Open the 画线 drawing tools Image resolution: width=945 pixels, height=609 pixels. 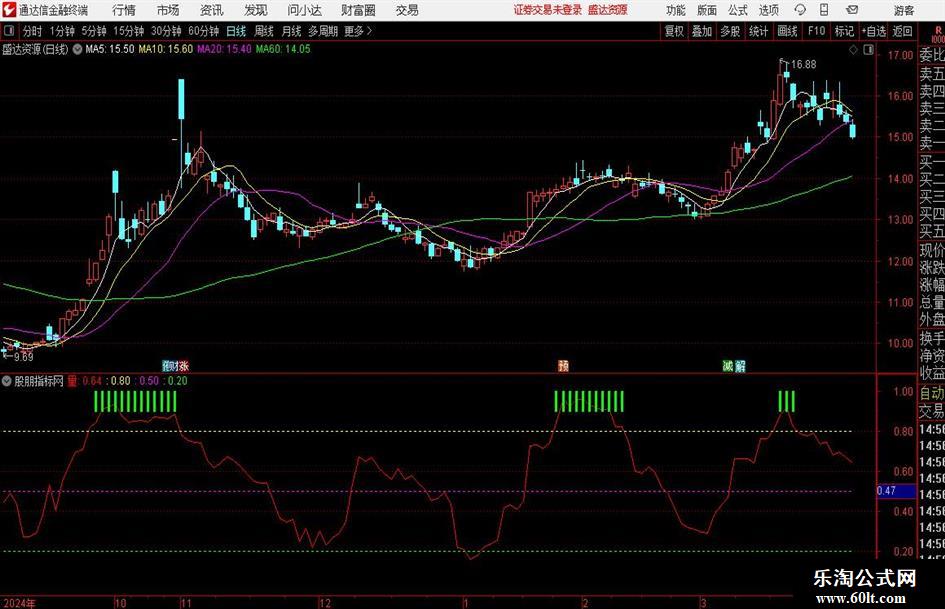coord(787,31)
